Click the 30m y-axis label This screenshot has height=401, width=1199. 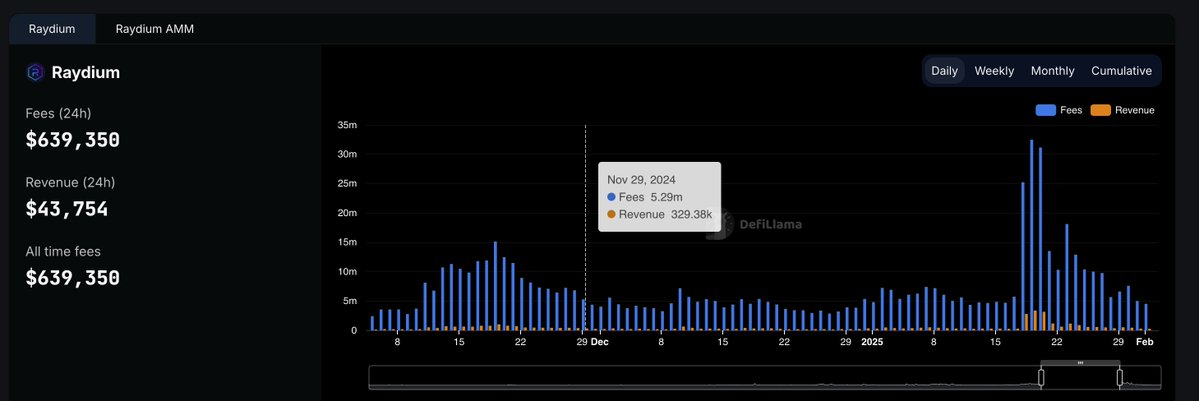[x=347, y=154]
